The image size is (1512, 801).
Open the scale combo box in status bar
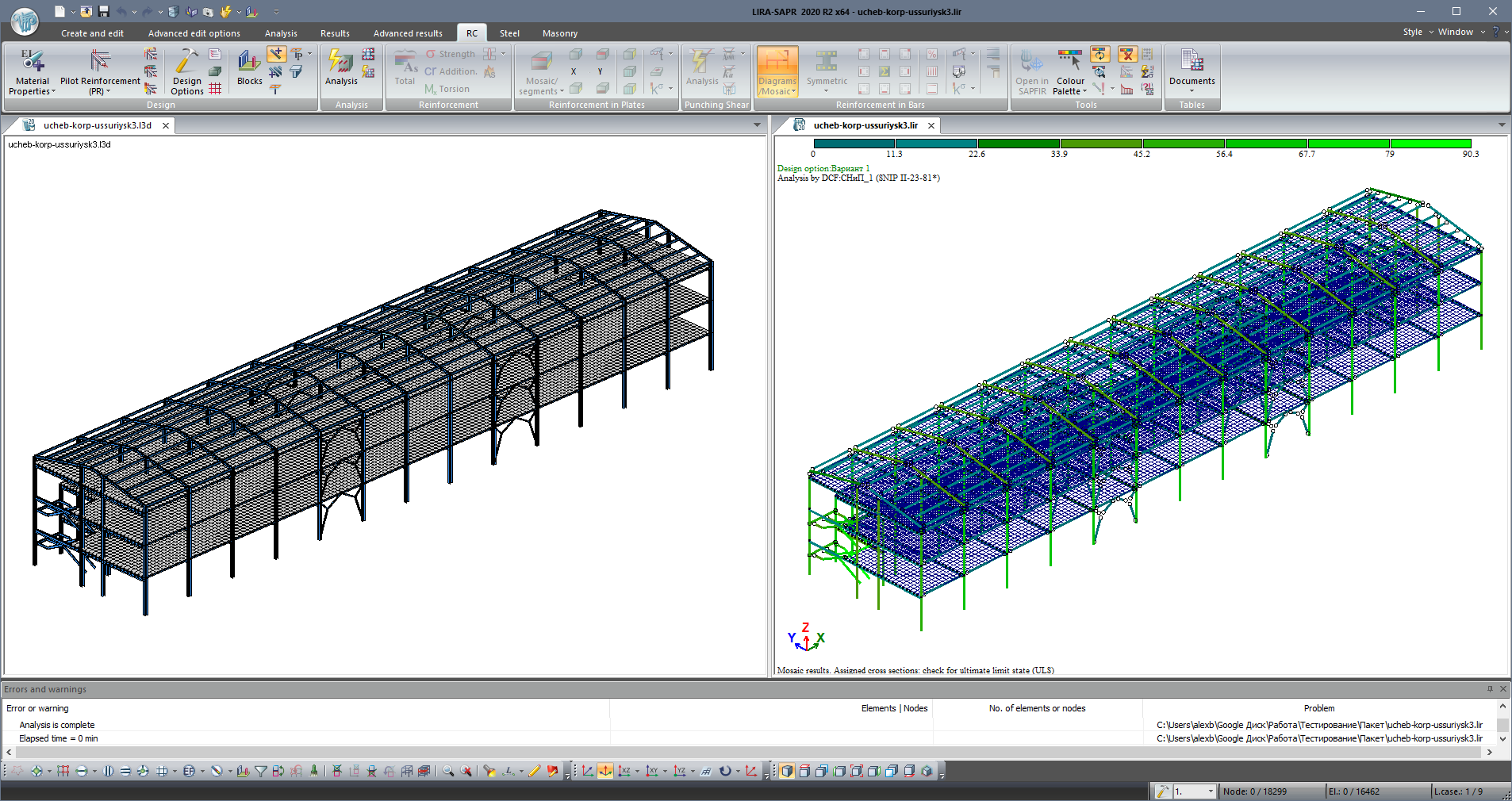tap(1210, 791)
